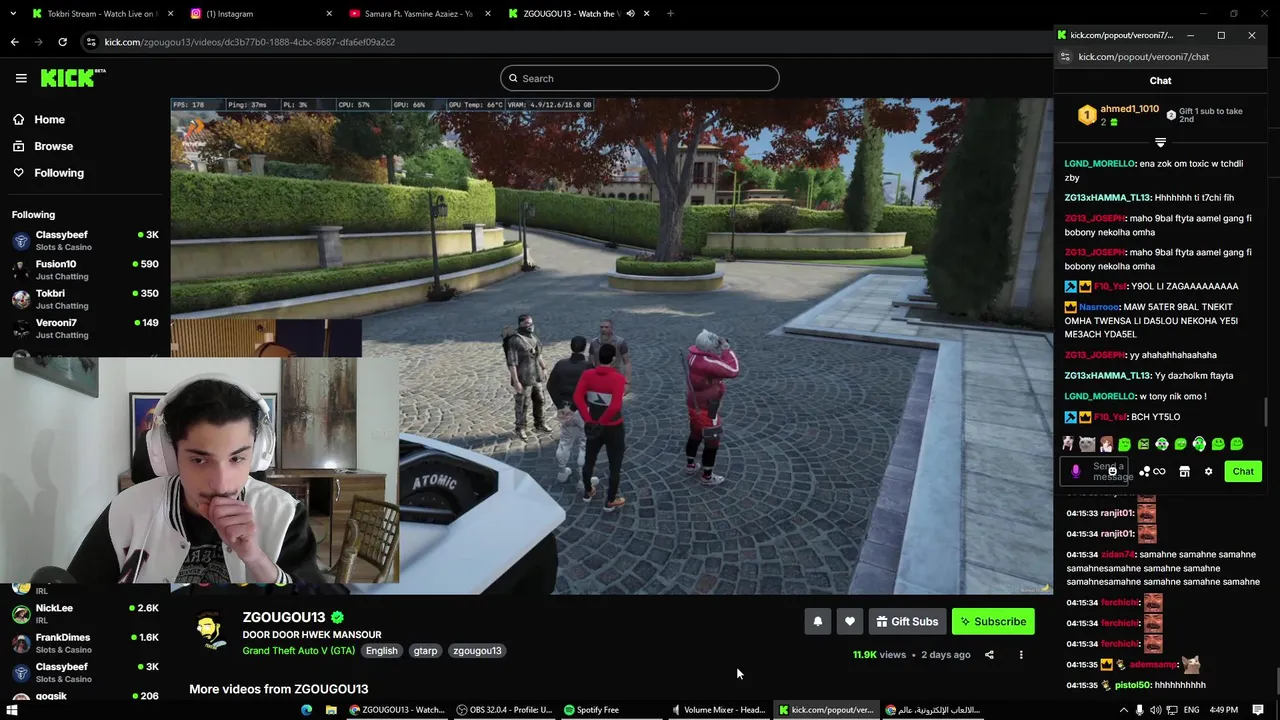Click the site info icon in popout chat window
The width and height of the screenshot is (1280, 720).
pos(1066,57)
